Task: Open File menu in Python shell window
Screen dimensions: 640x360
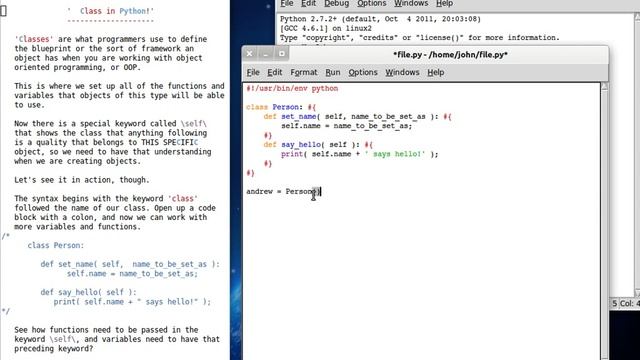Action: tap(287, 3)
